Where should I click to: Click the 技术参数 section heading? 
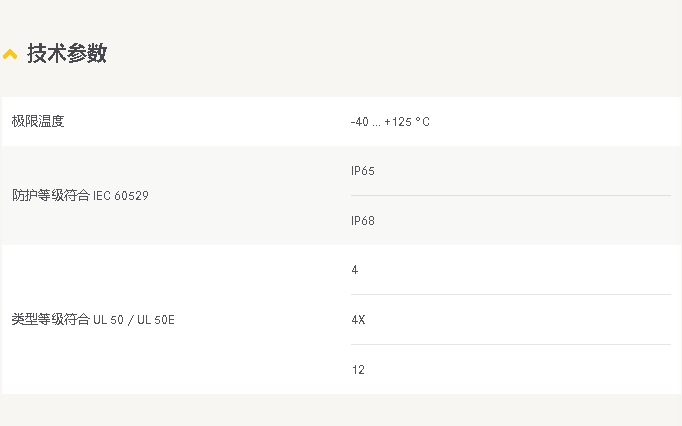point(67,54)
